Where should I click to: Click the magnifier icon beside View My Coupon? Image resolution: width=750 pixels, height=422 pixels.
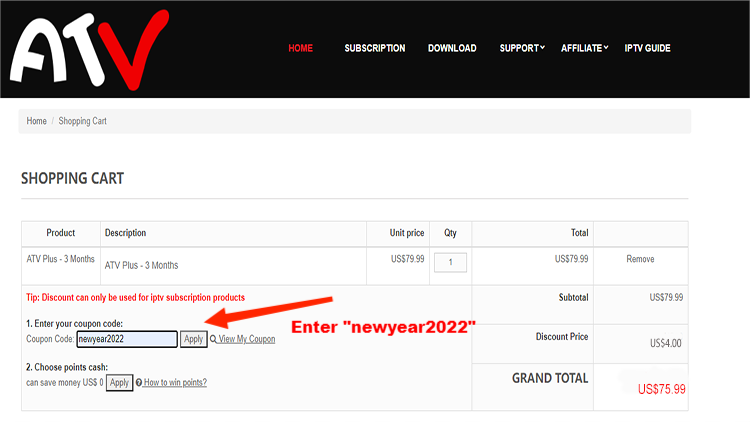pyautogui.click(x=213, y=339)
